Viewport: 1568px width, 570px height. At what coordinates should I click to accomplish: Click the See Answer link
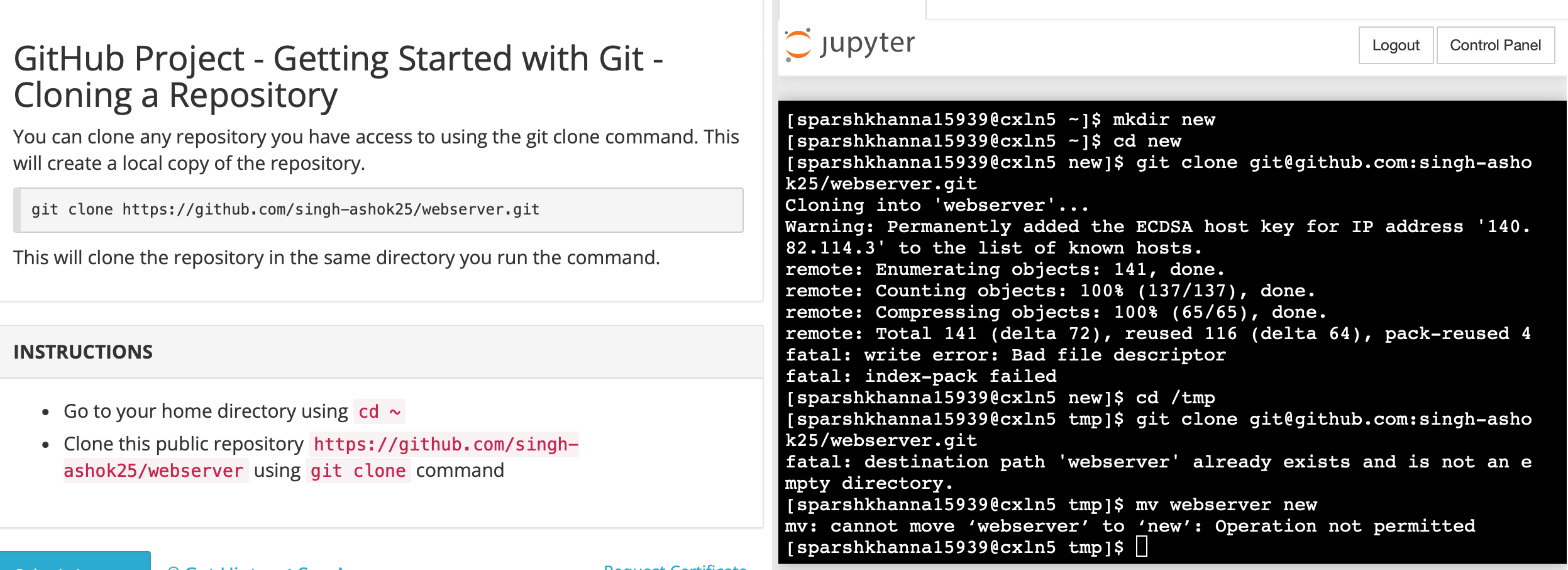321,567
